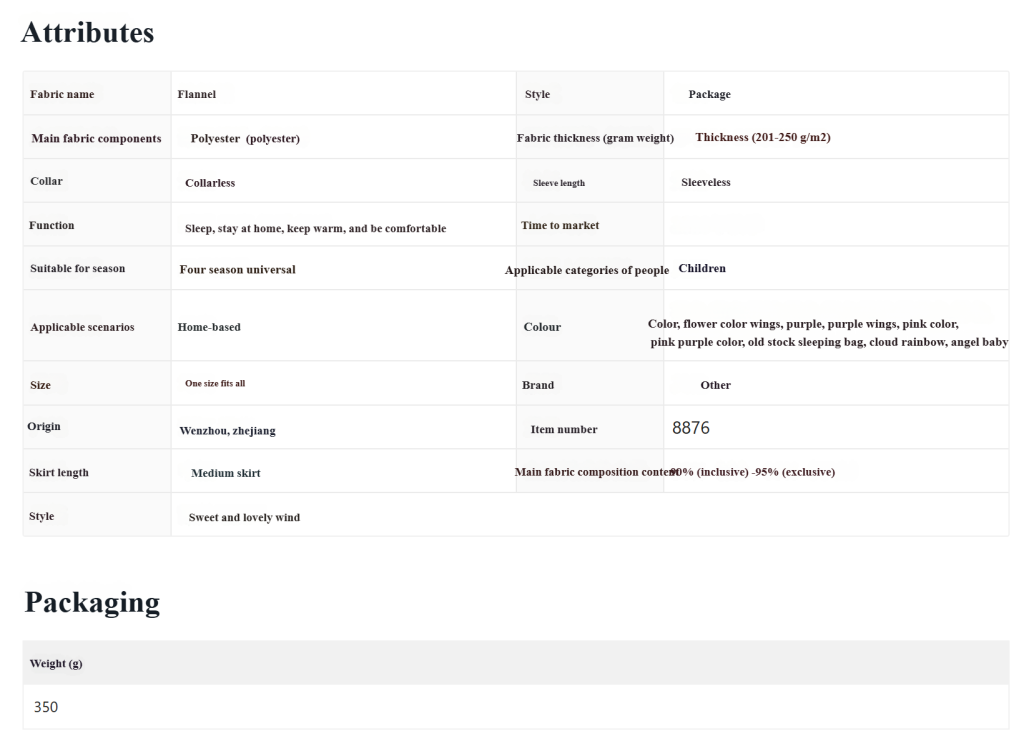This screenshot has width=1024, height=744.
Task: Click the Home-based scenario value
Action: click(x=209, y=327)
